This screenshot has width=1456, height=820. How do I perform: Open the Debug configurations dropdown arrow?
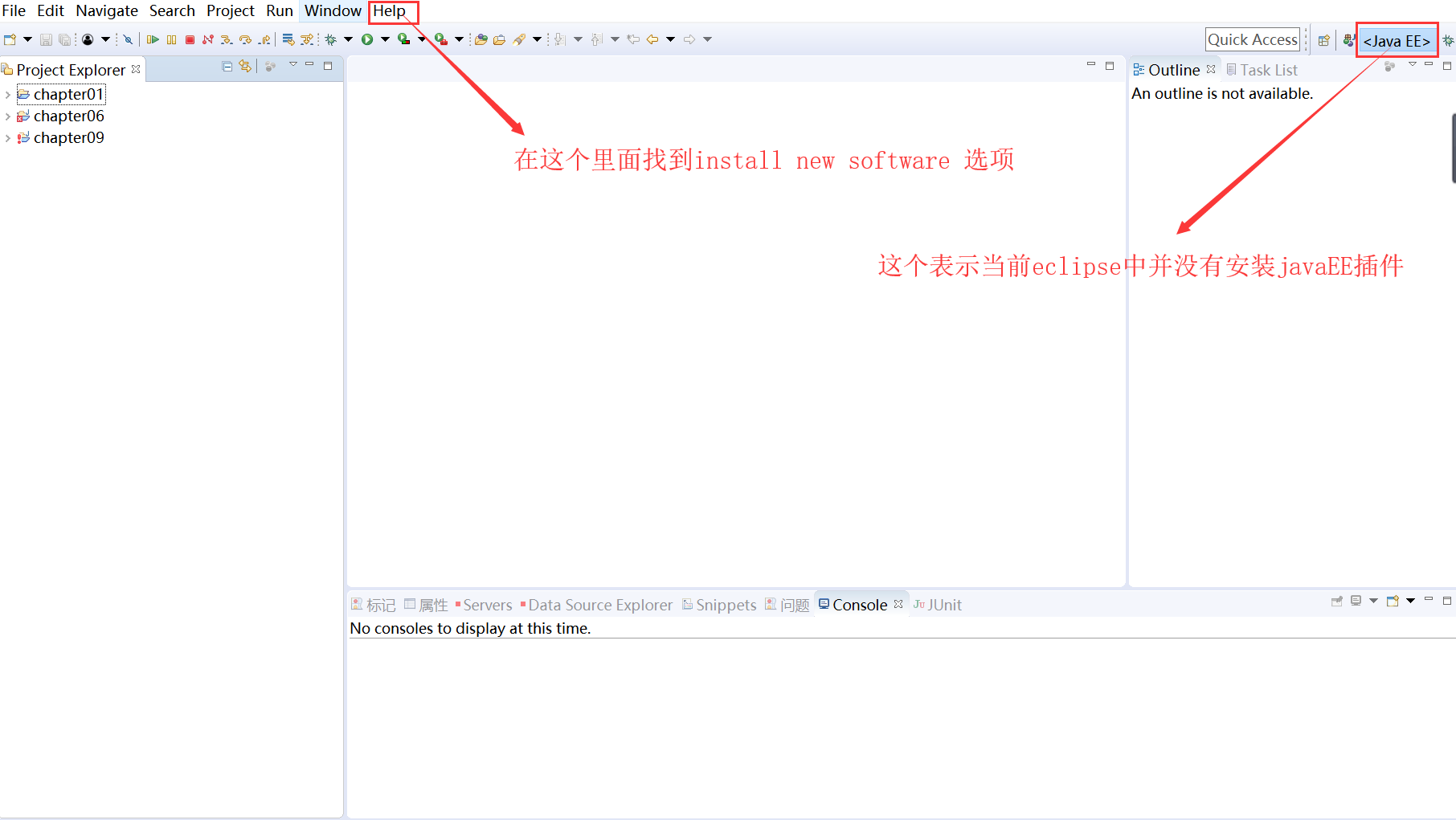tap(348, 39)
